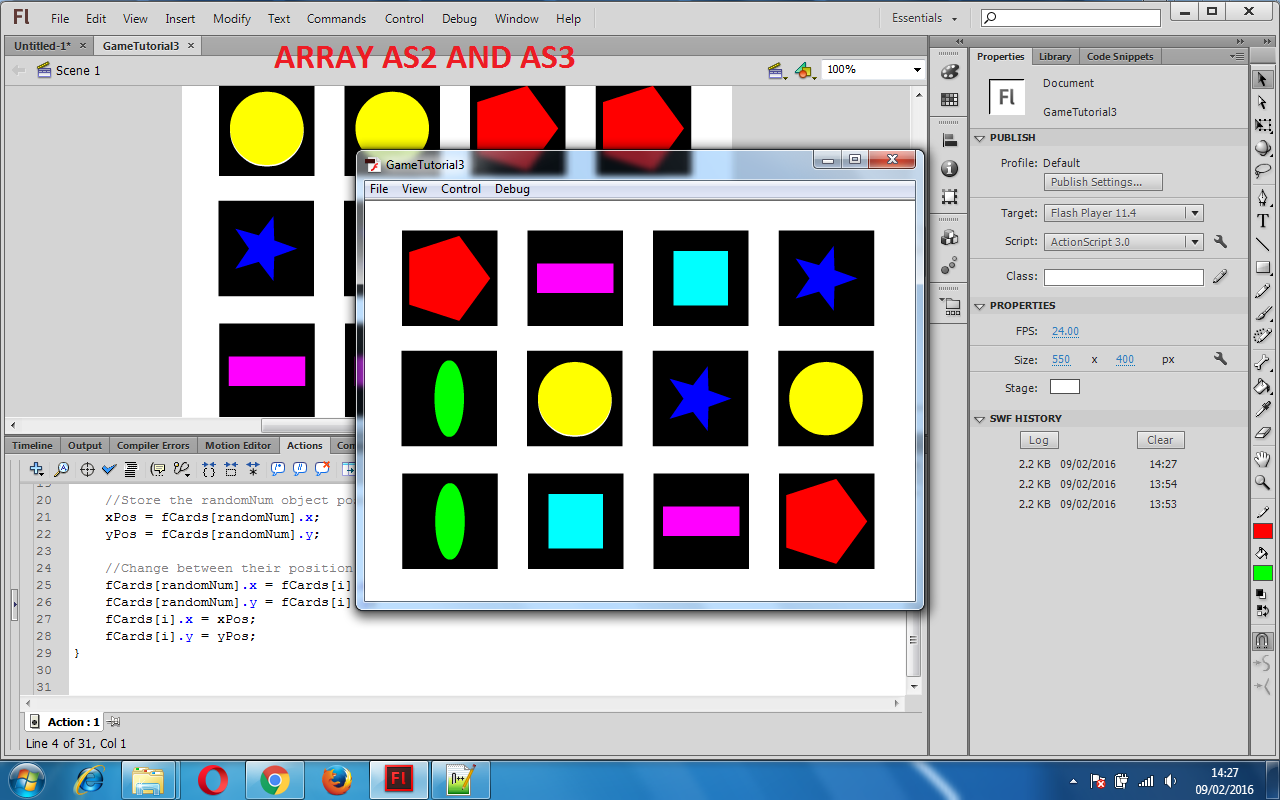Viewport: 1280px width, 800px height.
Task: Choose the Rectangle tool
Action: click(1262, 267)
